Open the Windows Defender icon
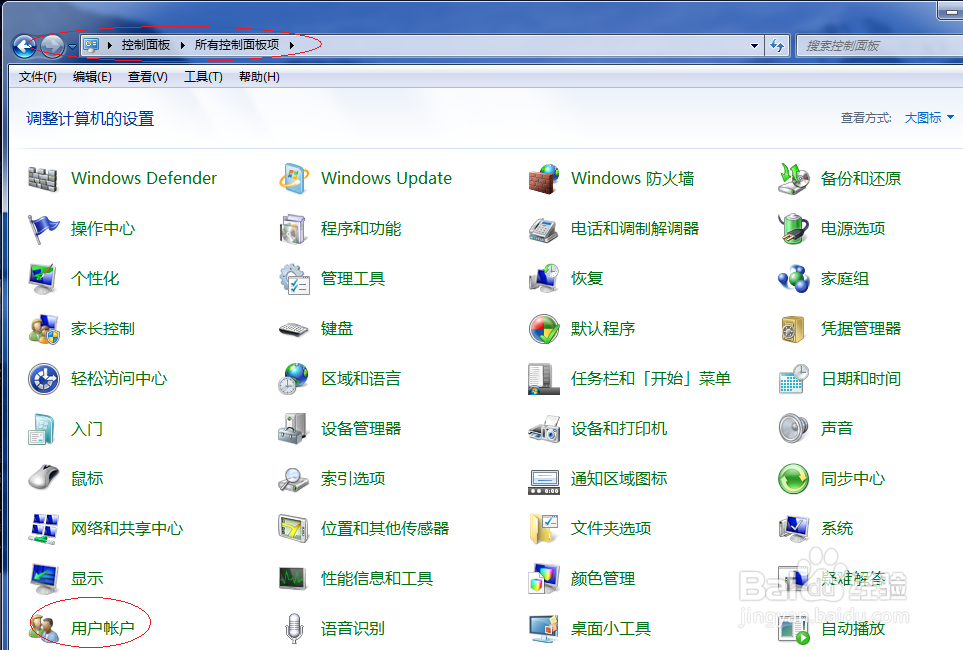The height and width of the screenshot is (650, 963). (42, 179)
